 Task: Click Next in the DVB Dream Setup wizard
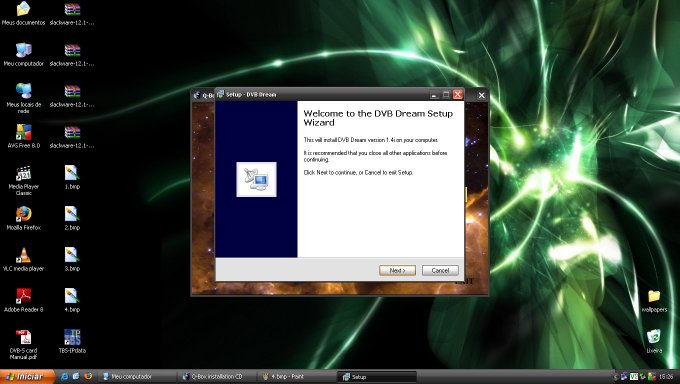click(x=397, y=270)
